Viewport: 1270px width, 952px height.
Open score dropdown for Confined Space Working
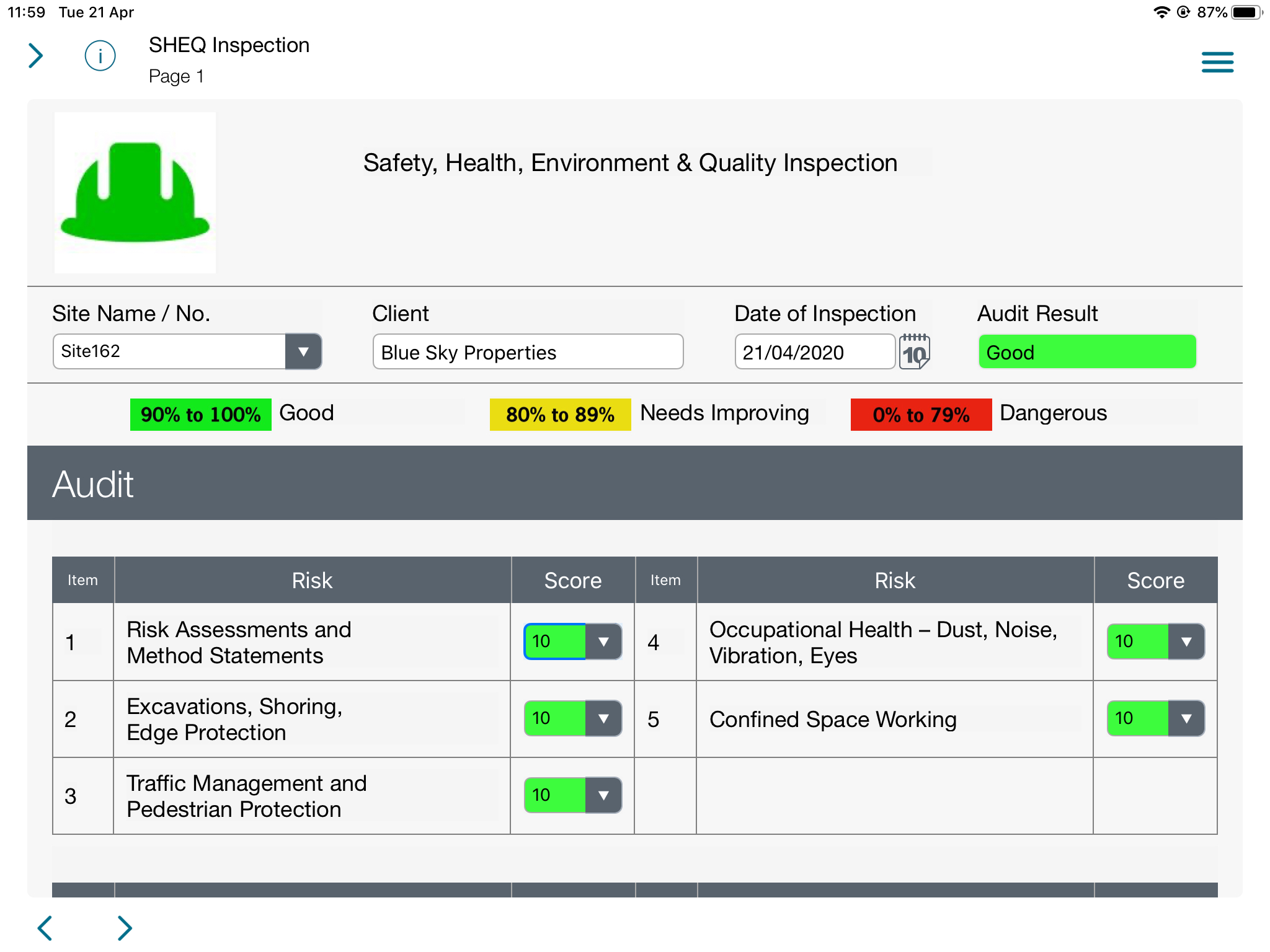click(1186, 718)
